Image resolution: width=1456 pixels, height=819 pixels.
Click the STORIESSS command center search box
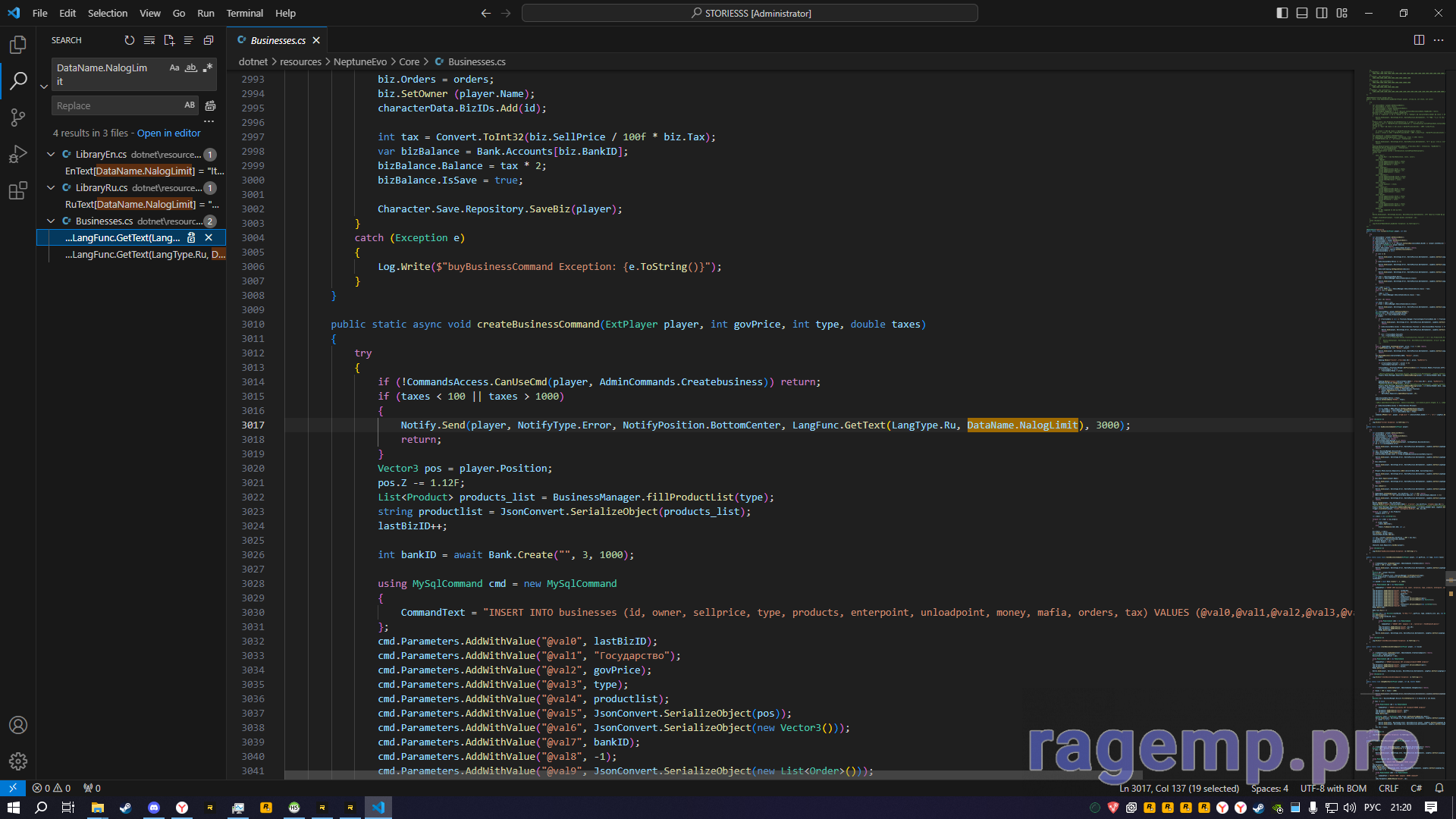point(749,13)
